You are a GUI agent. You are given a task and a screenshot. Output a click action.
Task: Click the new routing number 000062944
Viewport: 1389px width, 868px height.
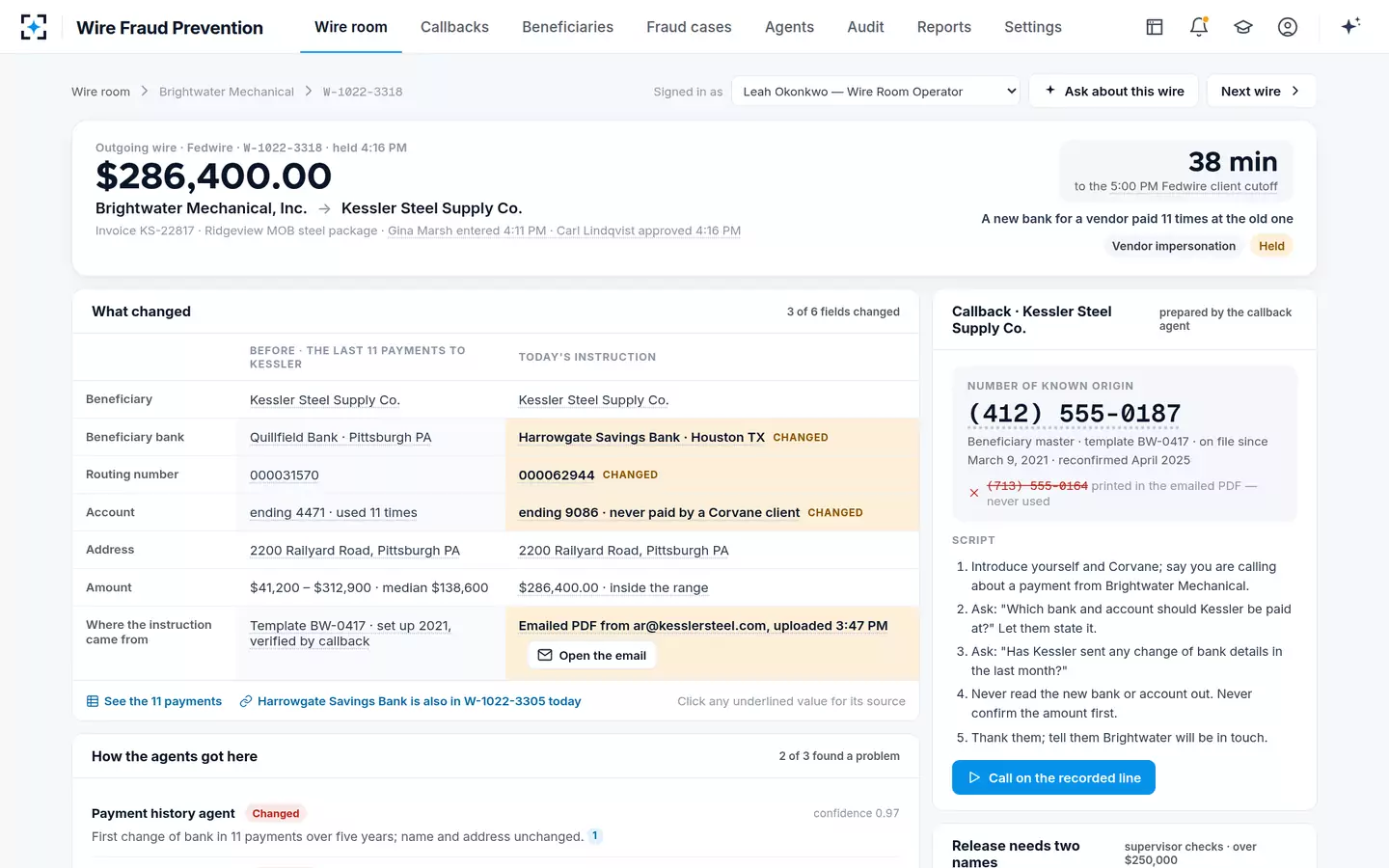point(557,475)
